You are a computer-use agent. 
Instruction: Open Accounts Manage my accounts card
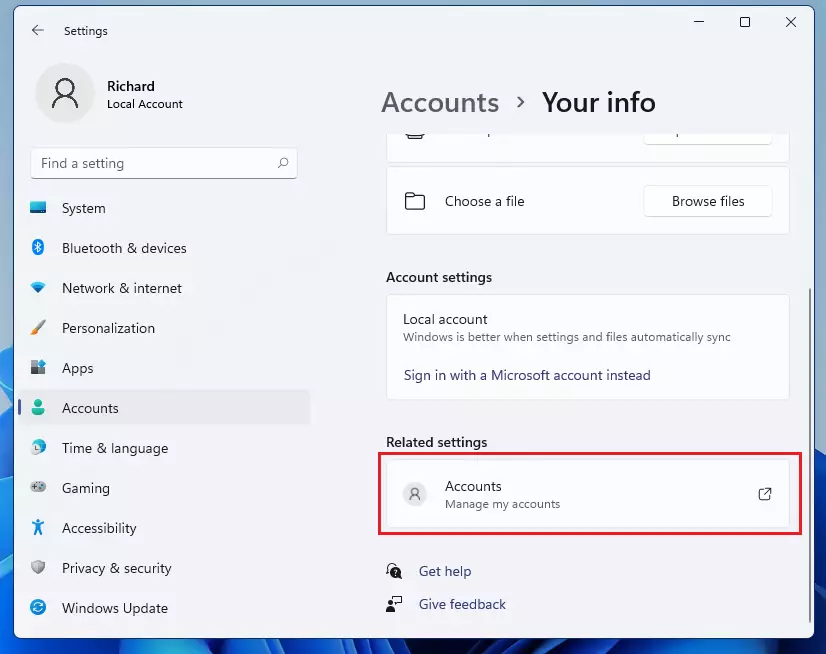click(588, 494)
